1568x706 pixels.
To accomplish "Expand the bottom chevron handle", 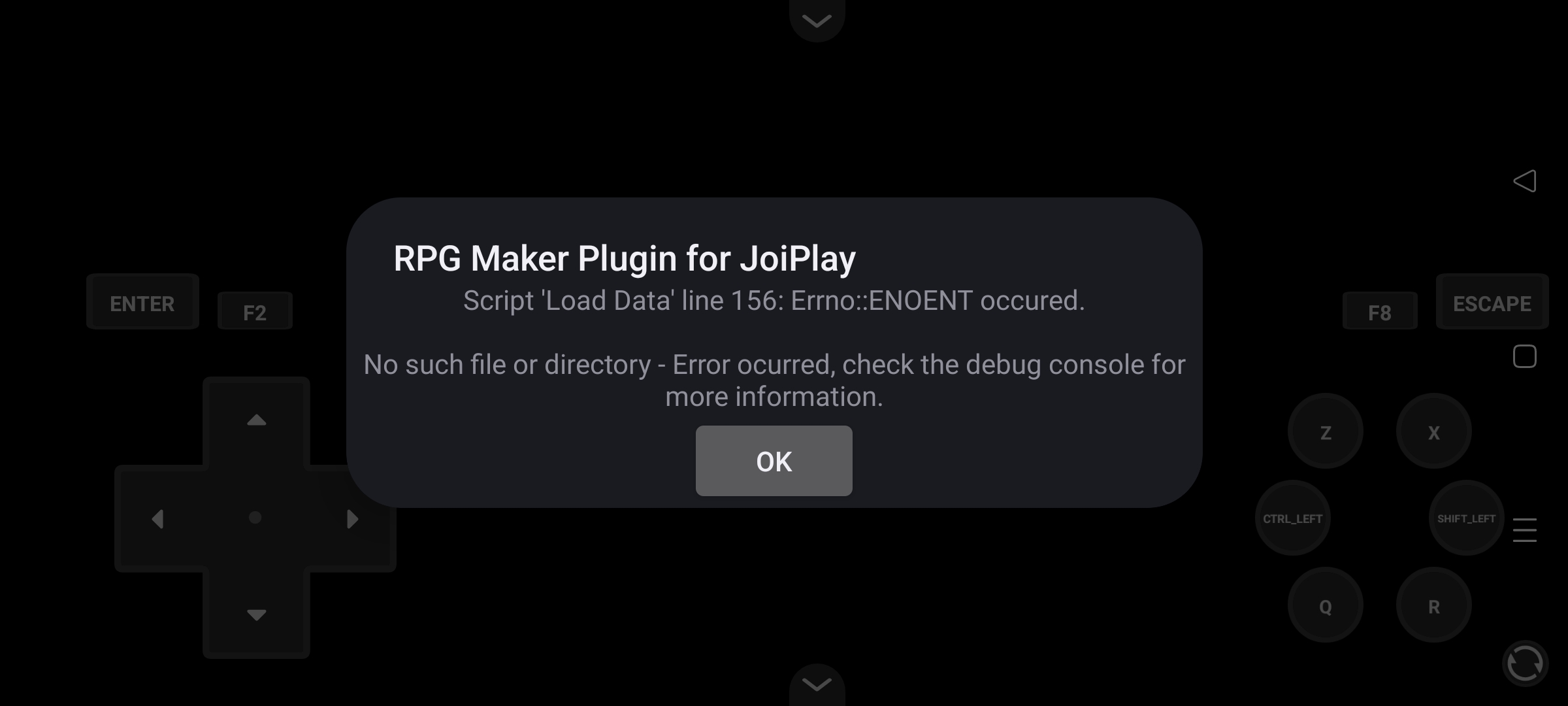I will (817, 684).
